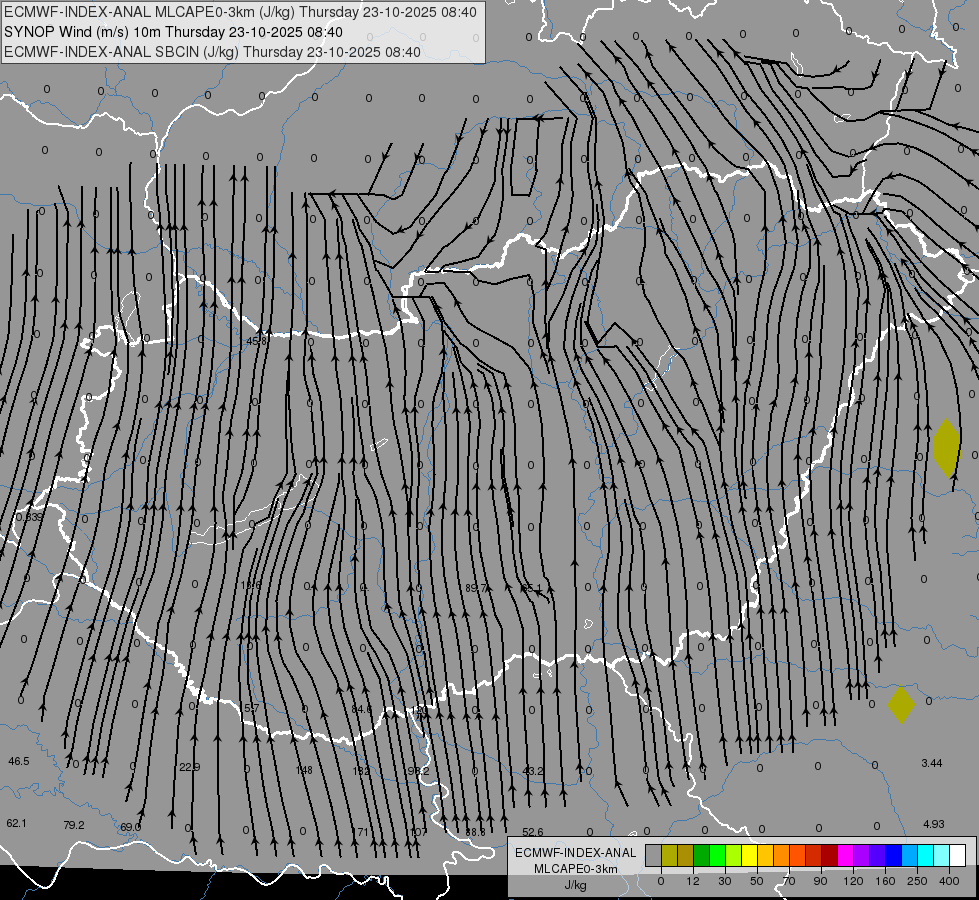
Task: Select the pure blue legend swatch
Action: tap(894, 856)
